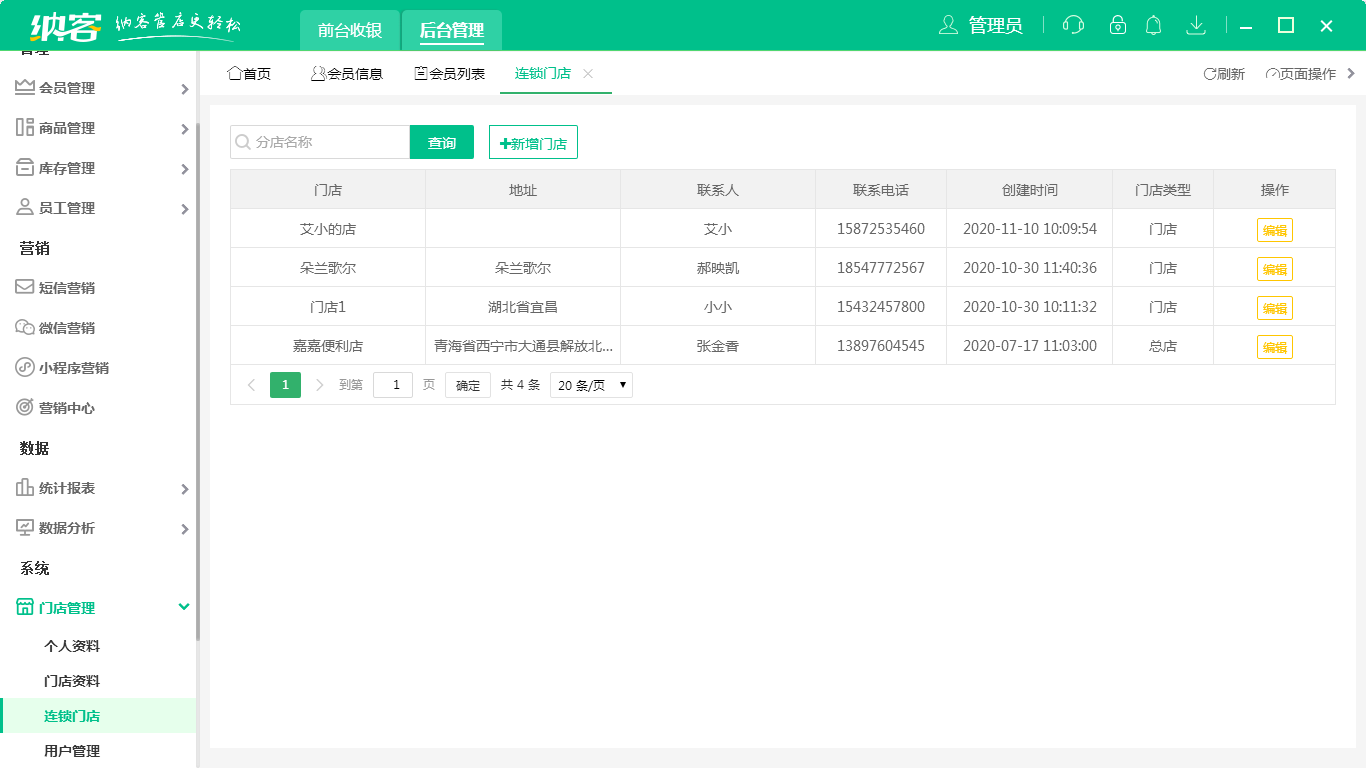Click the download icon in header
The height and width of the screenshot is (768, 1366).
pos(1195,25)
